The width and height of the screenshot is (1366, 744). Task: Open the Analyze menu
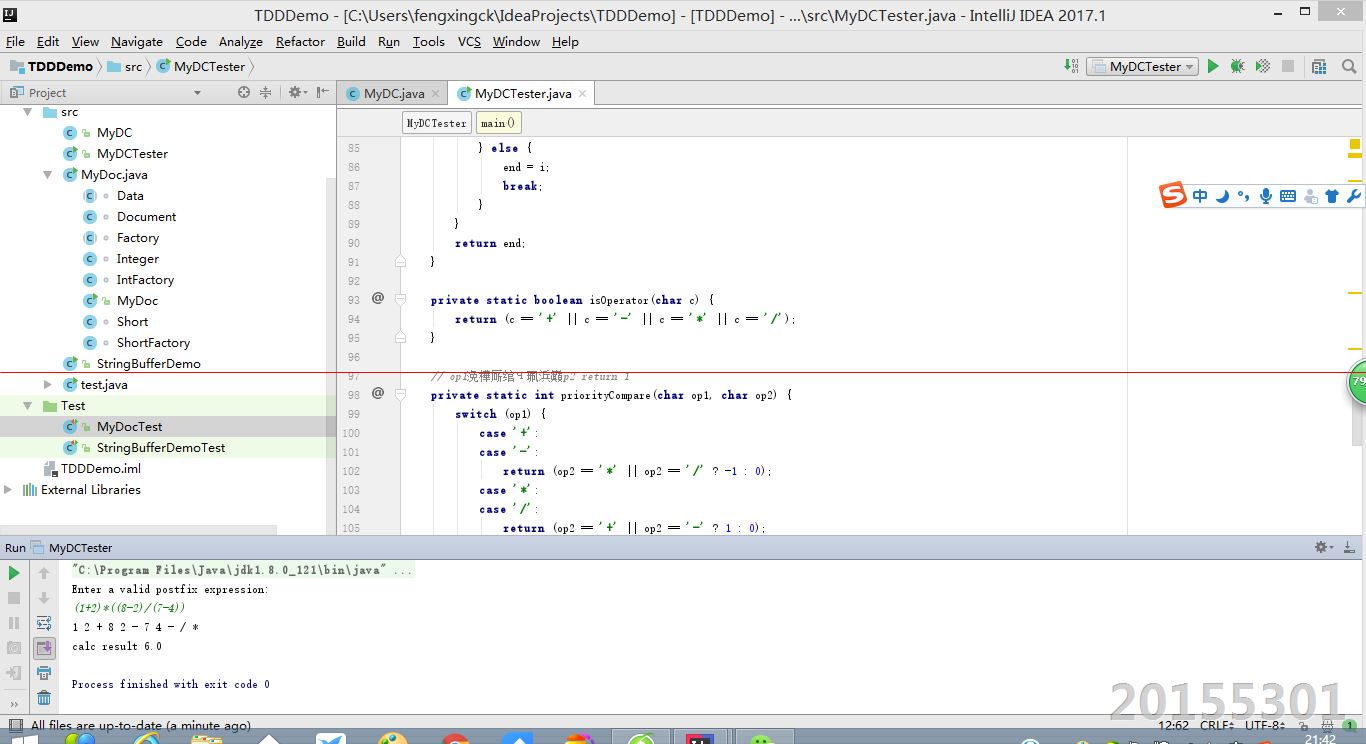[240, 41]
